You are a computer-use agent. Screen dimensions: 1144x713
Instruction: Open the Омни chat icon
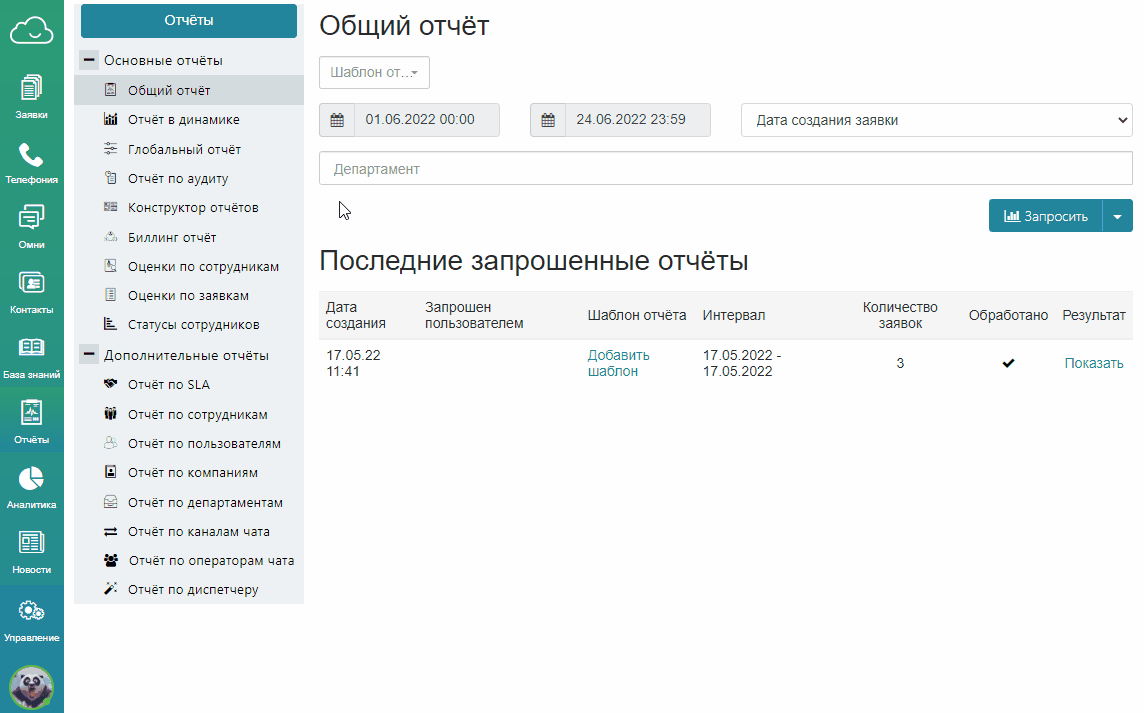click(31, 217)
